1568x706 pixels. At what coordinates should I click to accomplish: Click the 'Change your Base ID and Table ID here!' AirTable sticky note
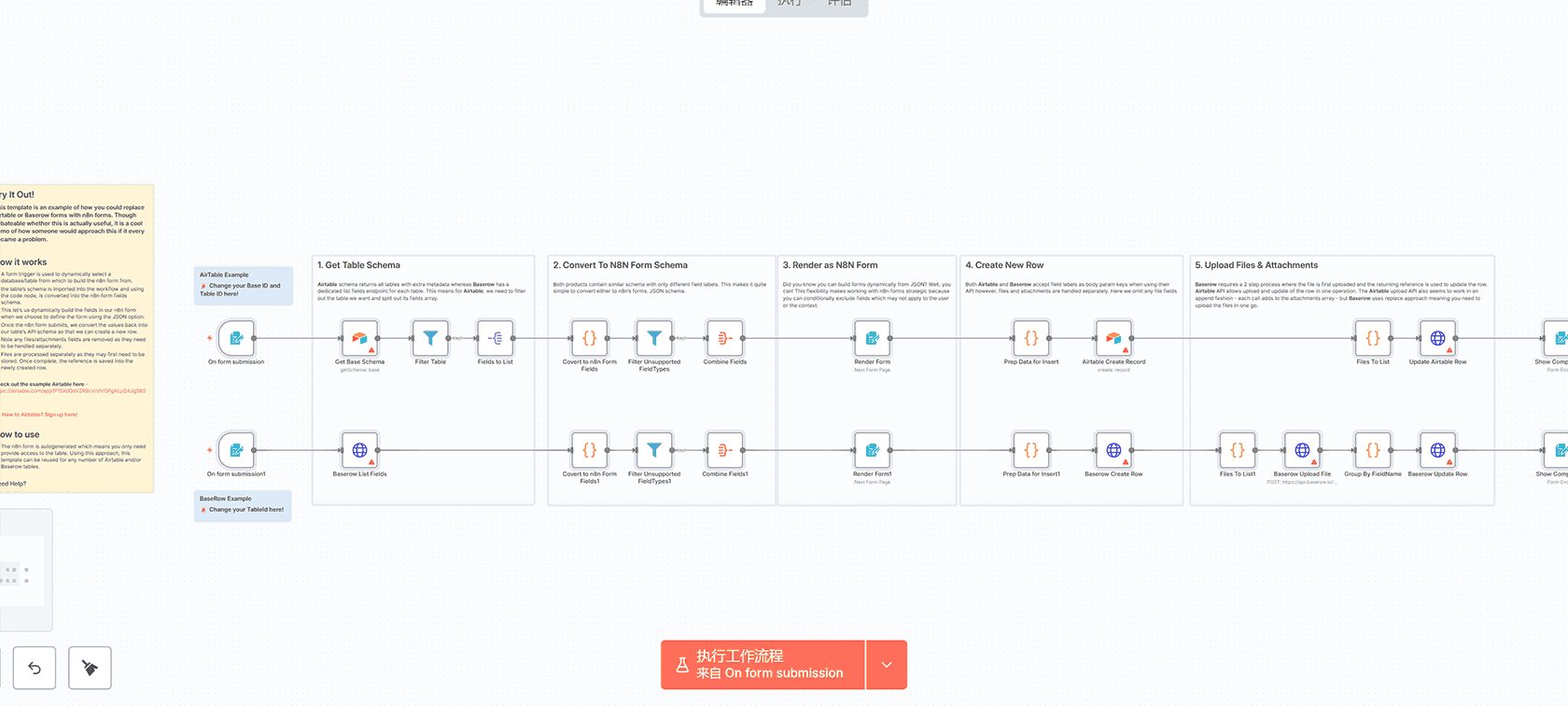coord(244,286)
